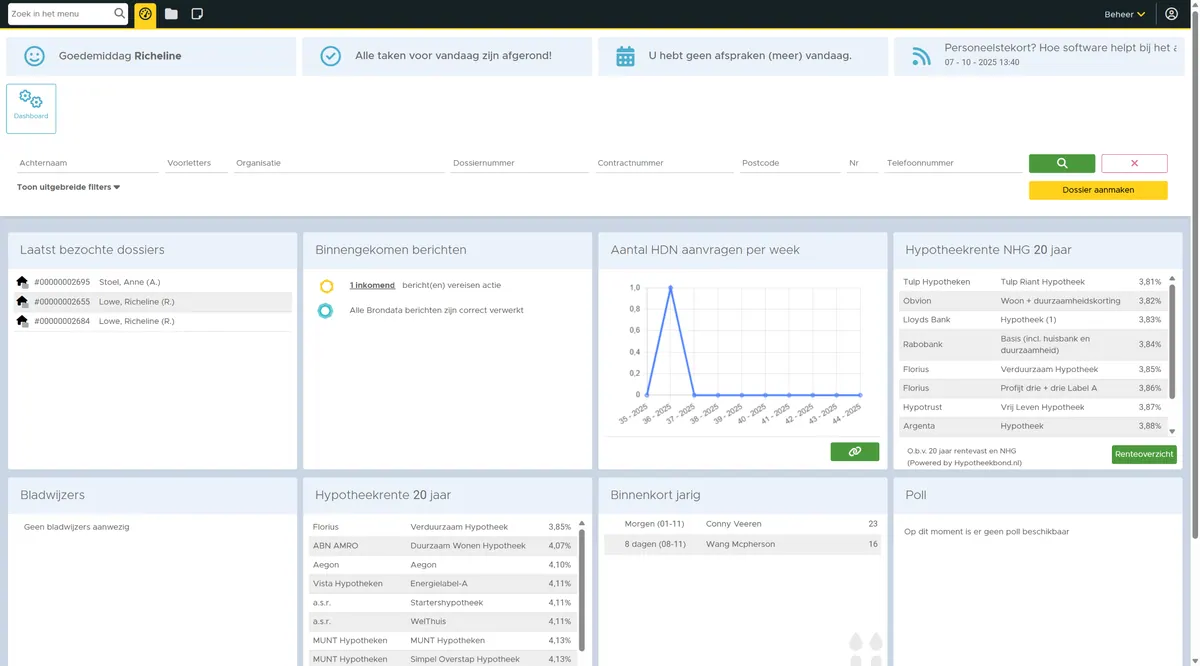Click the Dossiernummer input field

click(x=520, y=163)
